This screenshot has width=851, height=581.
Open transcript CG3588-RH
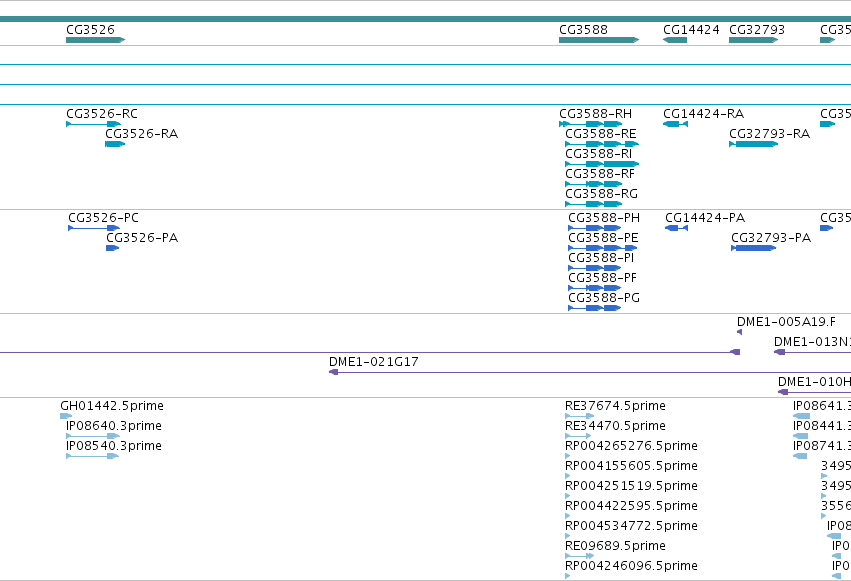(595, 114)
